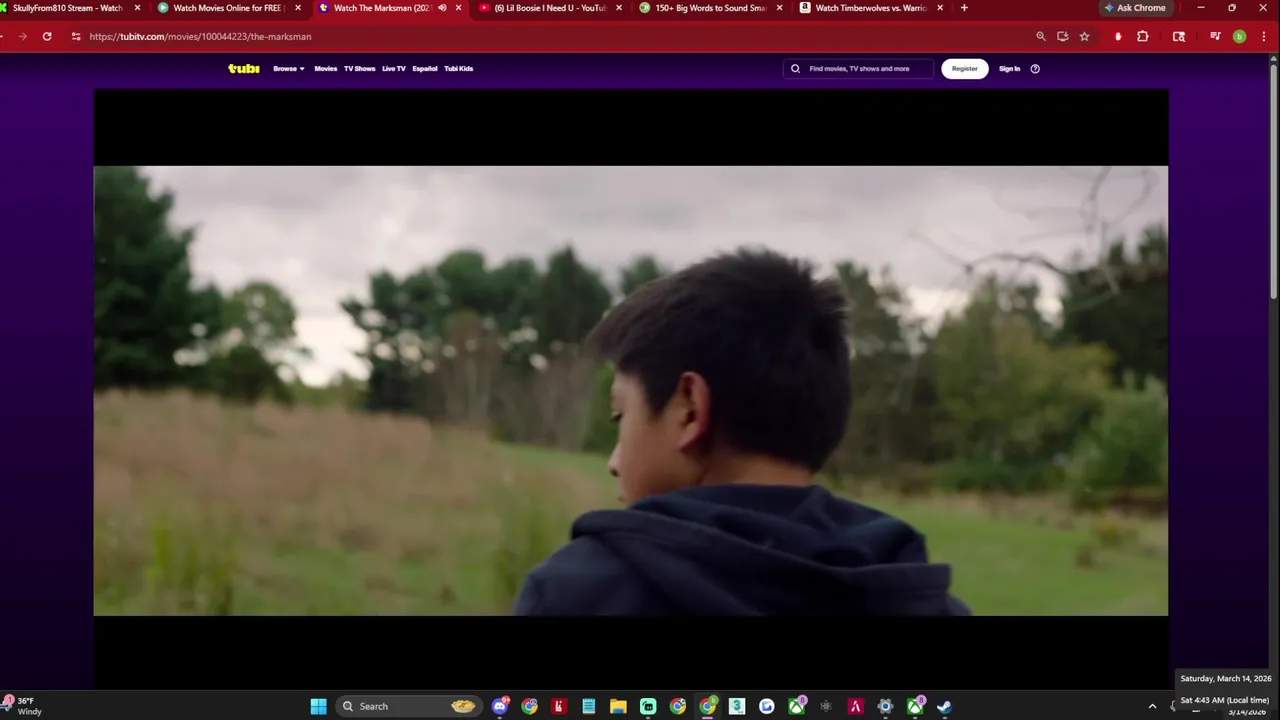The width and height of the screenshot is (1280, 720).
Task: Switch to Watch Movies Online for FREE tab
Action: coord(228,8)
